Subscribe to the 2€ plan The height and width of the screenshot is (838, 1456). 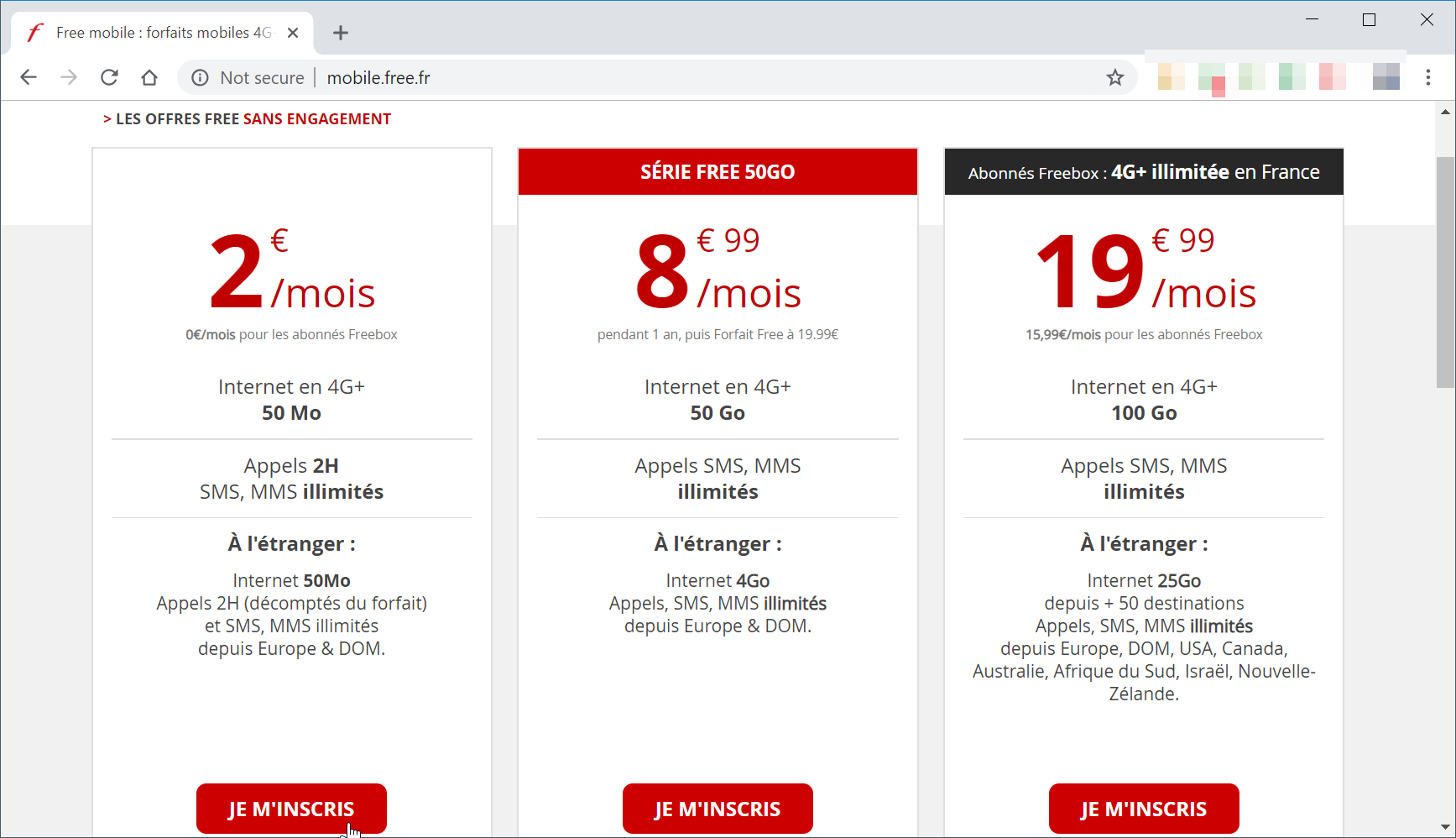[291, 809]
